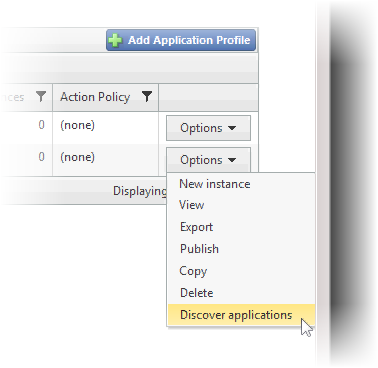Click the first row's (none) action policy
This screenshot has height=368, width=378.
click(77, 125)
